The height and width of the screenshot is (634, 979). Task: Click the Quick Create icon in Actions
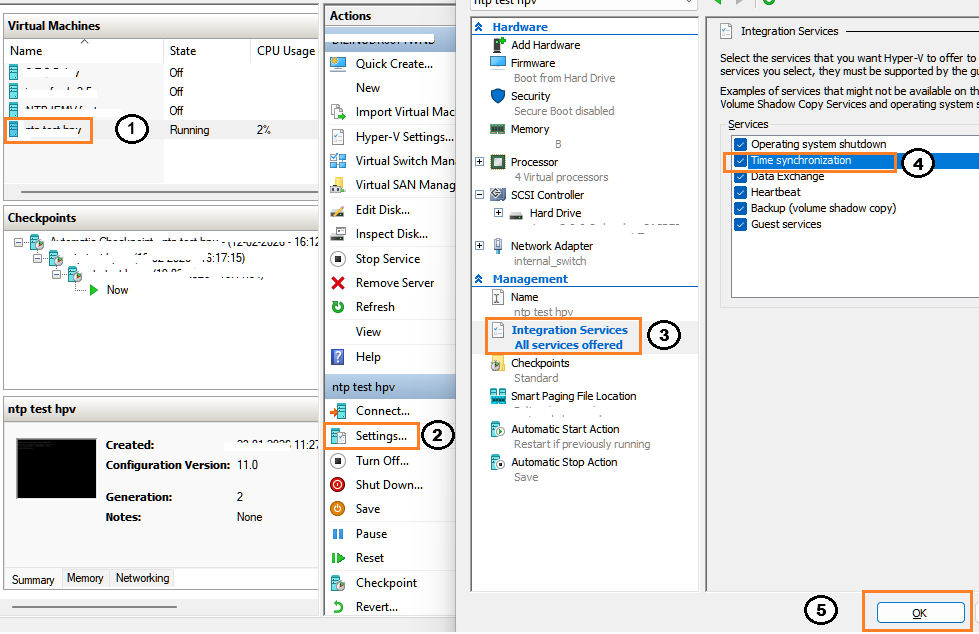pyautogui.click(x=338, y=64)
